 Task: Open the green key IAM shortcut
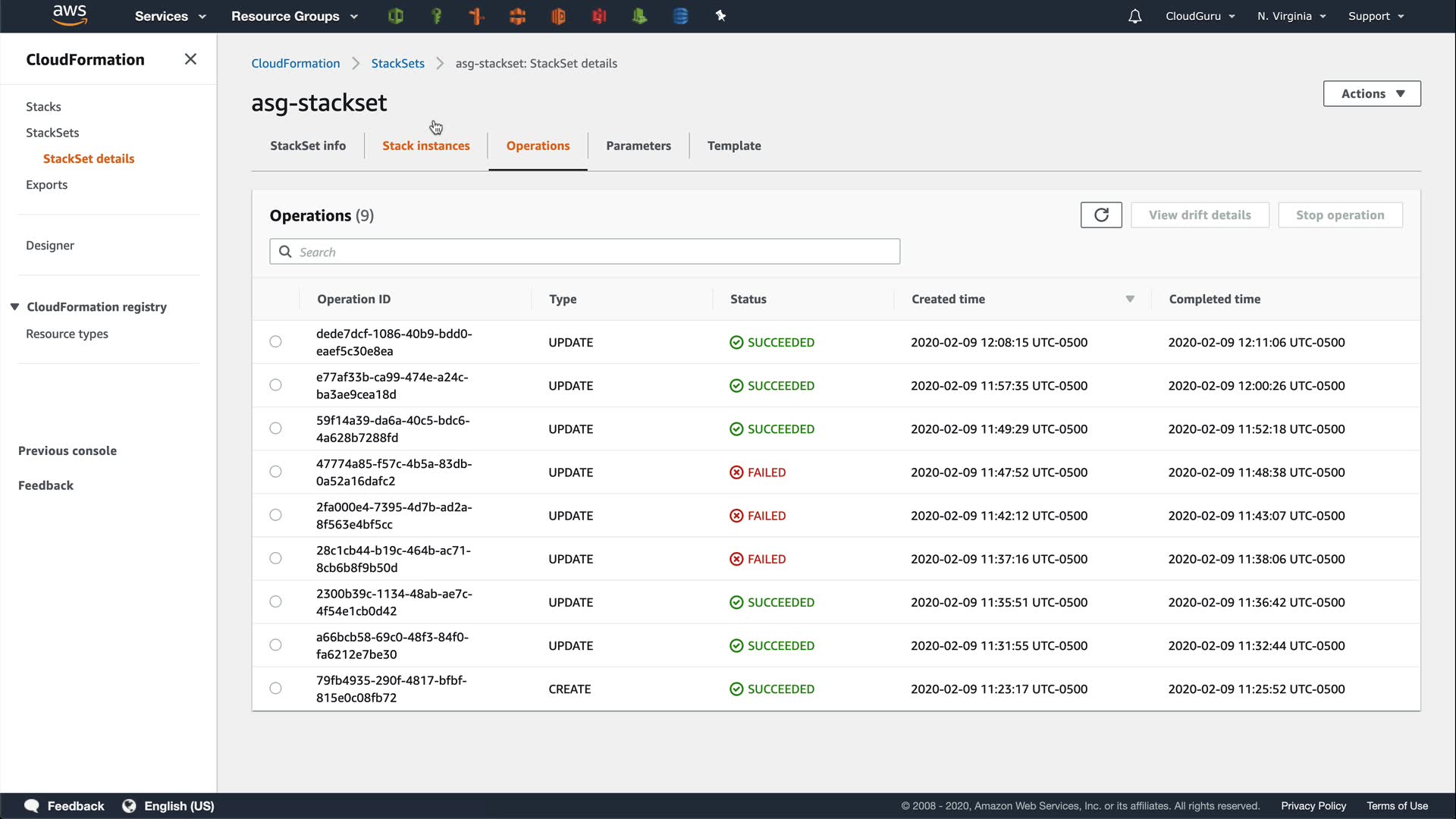436,16
